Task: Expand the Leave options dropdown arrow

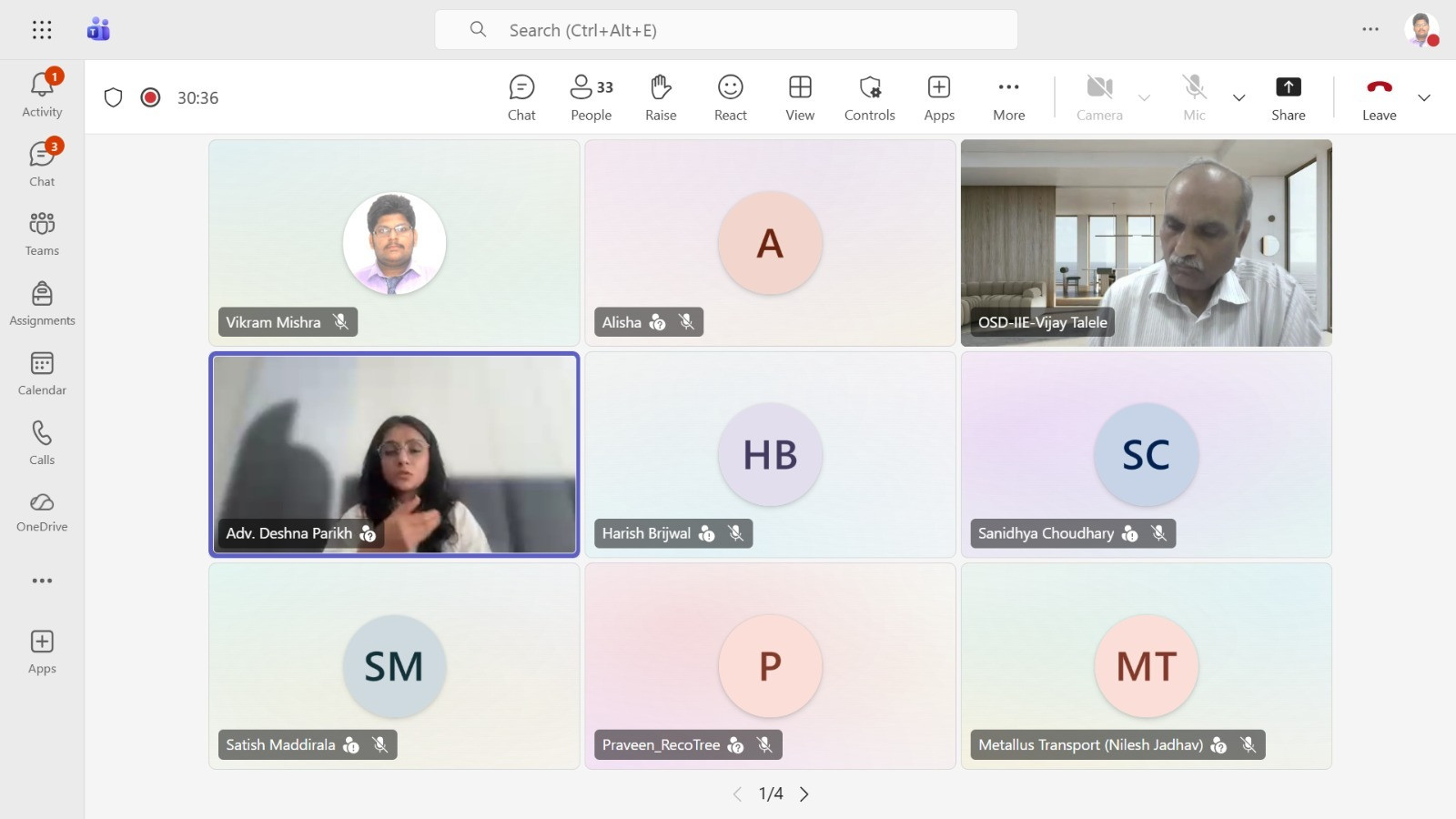Action: pyautogui.click(x=1424, y=97)
